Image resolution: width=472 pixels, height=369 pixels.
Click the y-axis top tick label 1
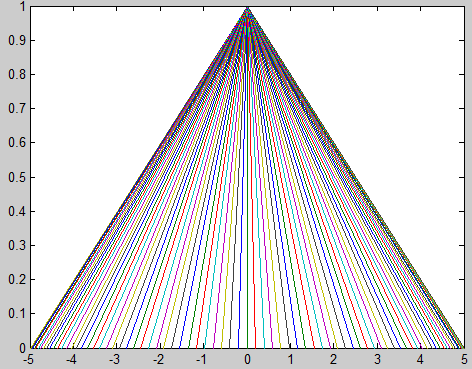pyautogui.click(x=23, y=6)
